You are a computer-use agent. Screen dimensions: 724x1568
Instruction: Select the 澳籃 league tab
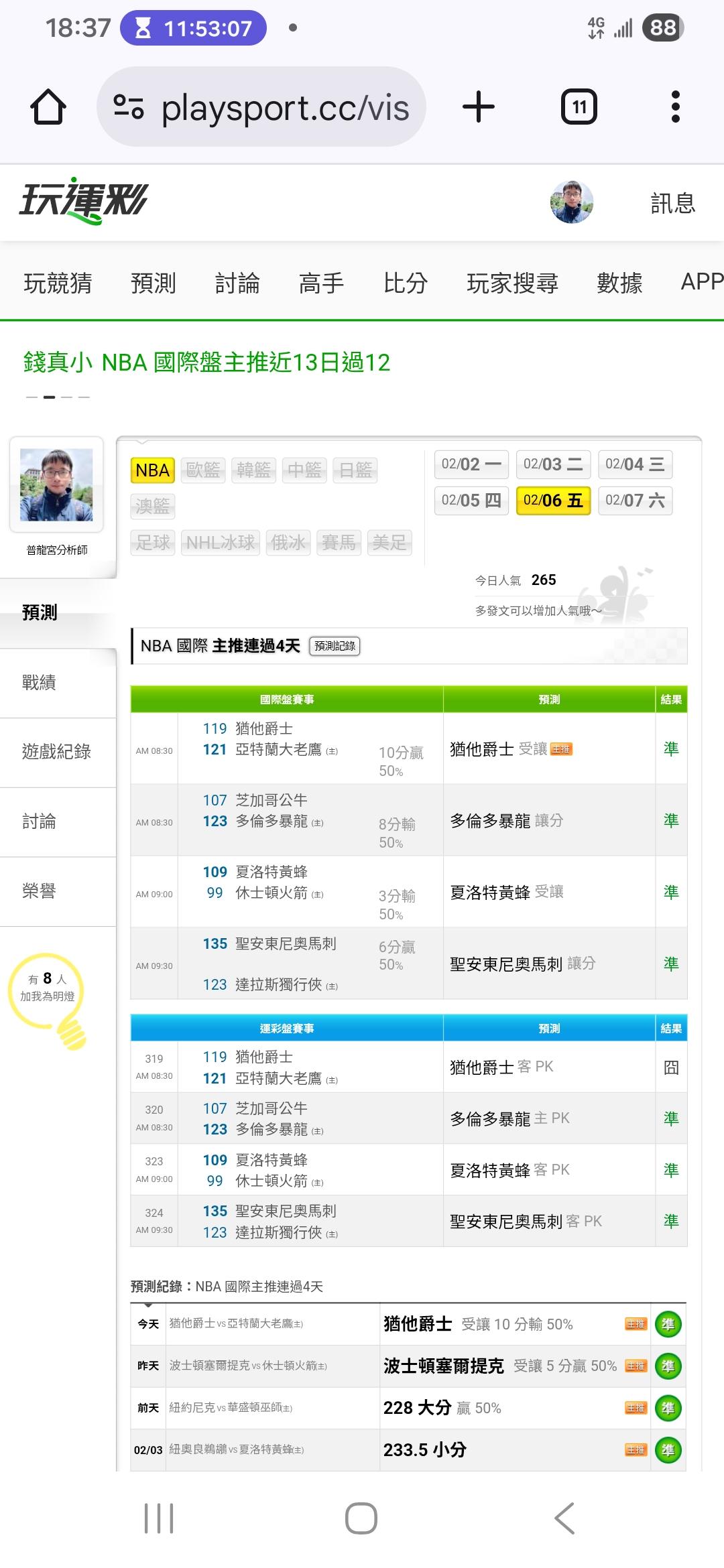pyautogui.click(x=152, y=506)
